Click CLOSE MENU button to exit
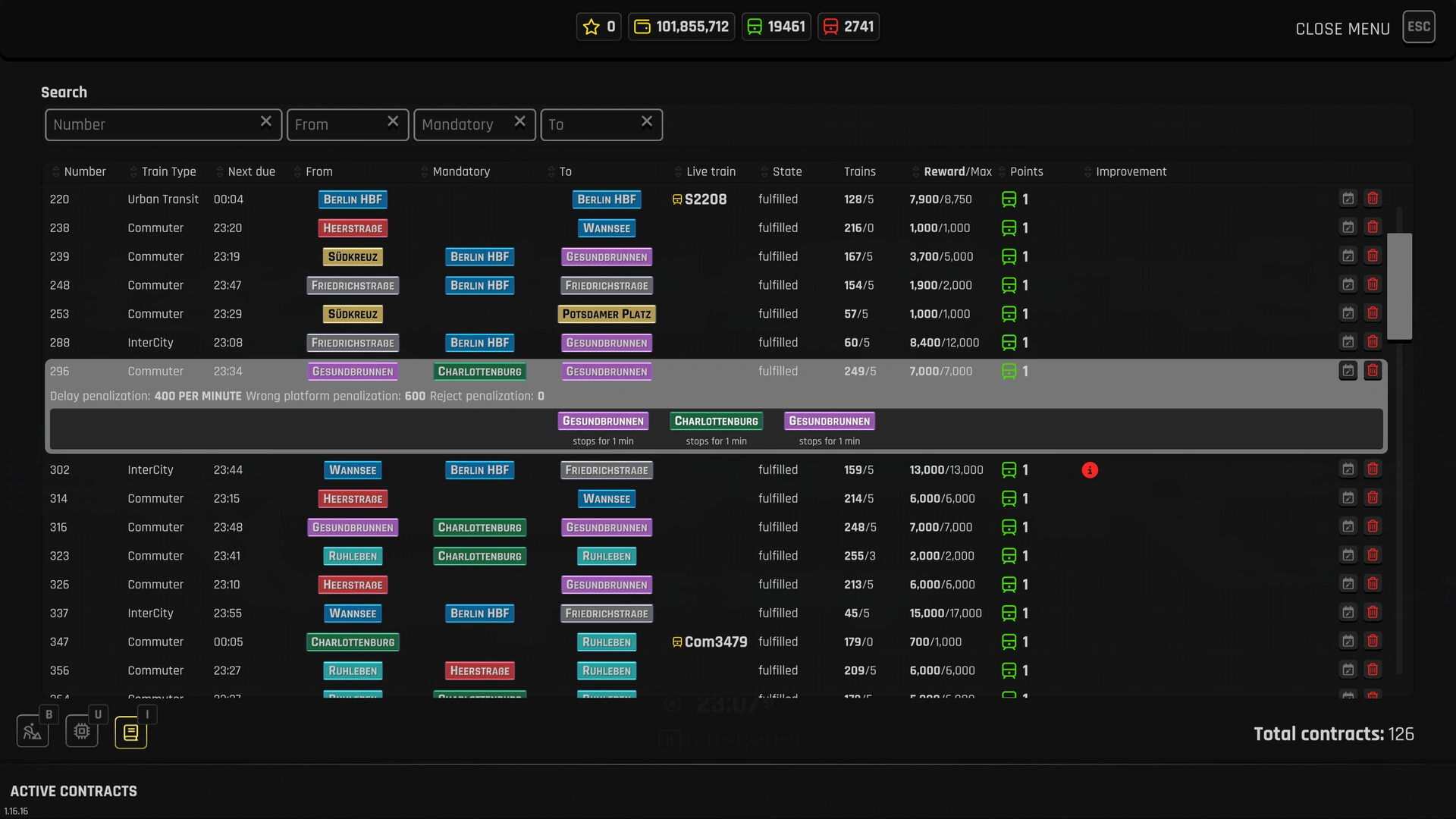The image size is (1456, 819). [x=1342, y=27]
